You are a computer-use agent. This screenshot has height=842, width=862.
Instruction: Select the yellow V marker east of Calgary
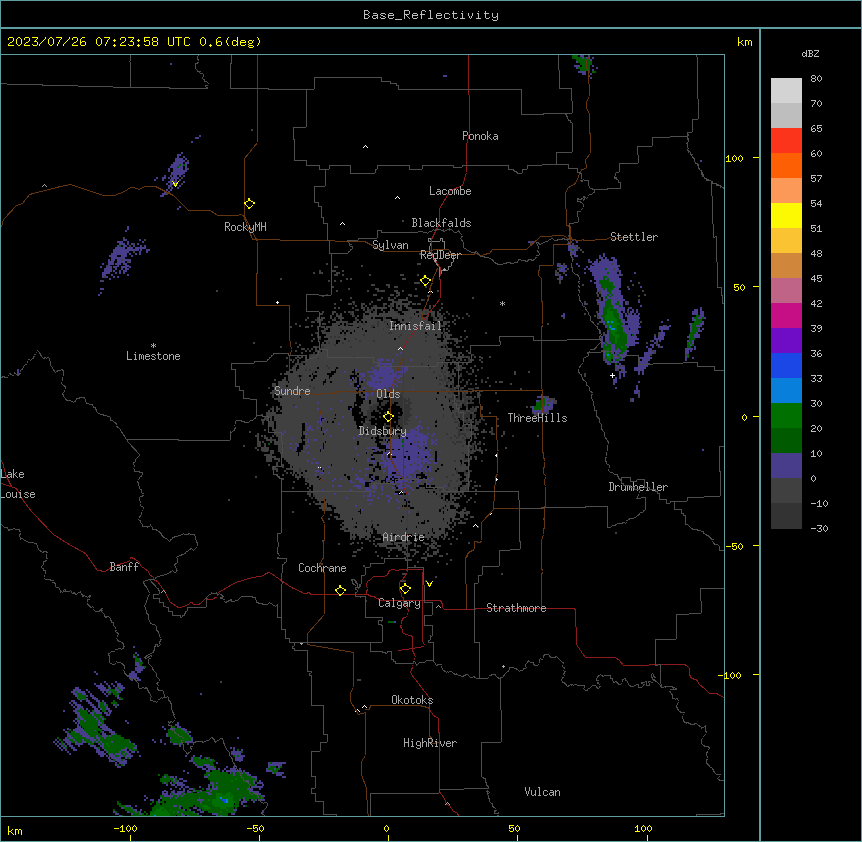click(x=429, y=584)
